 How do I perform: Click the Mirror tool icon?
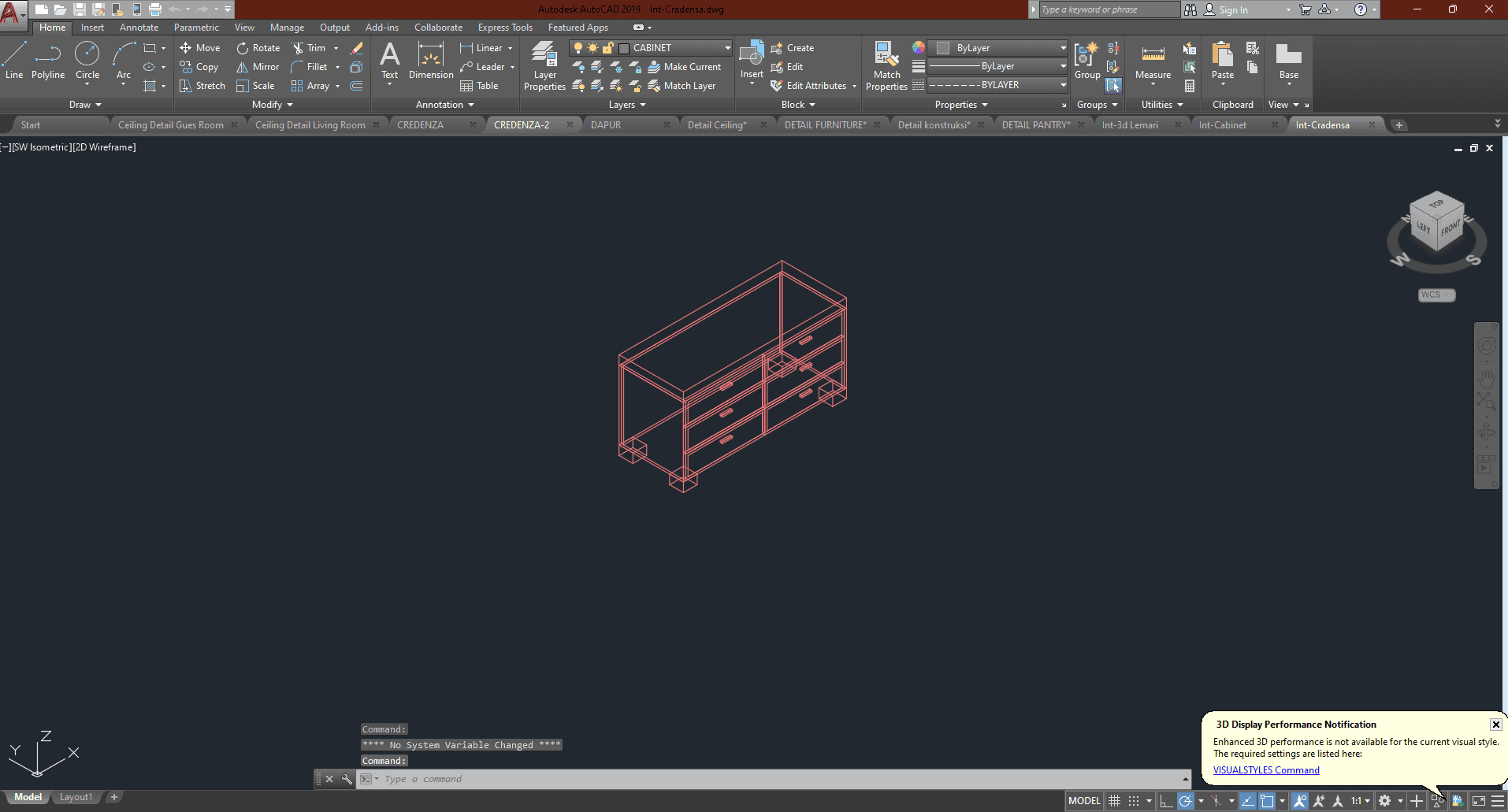point(243,67)
